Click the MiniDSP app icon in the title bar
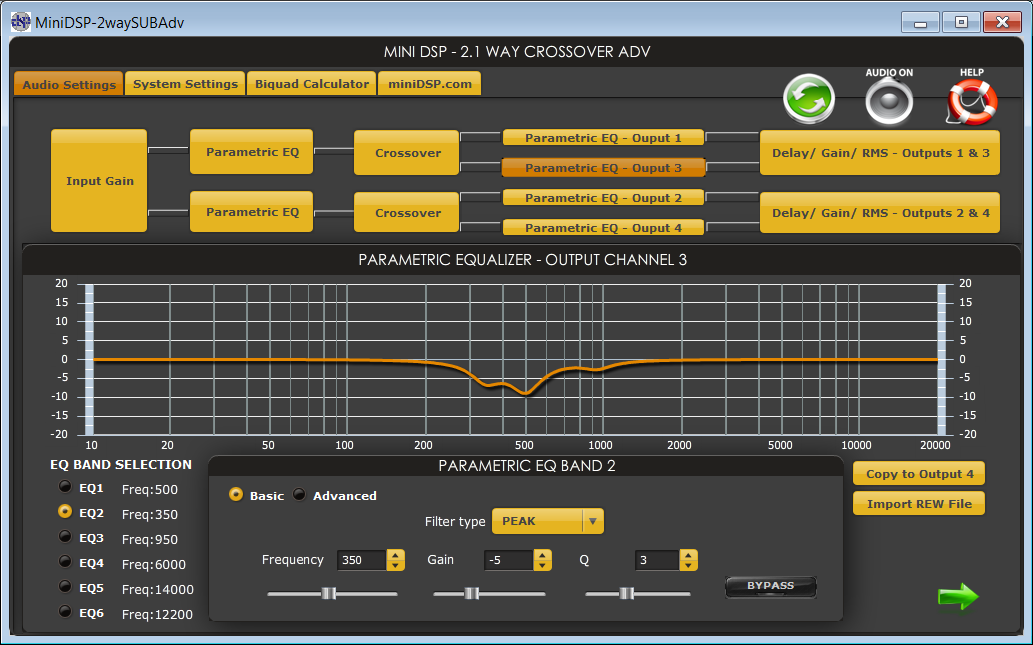This screenshot has height=645, width=1033. (20, 22)
